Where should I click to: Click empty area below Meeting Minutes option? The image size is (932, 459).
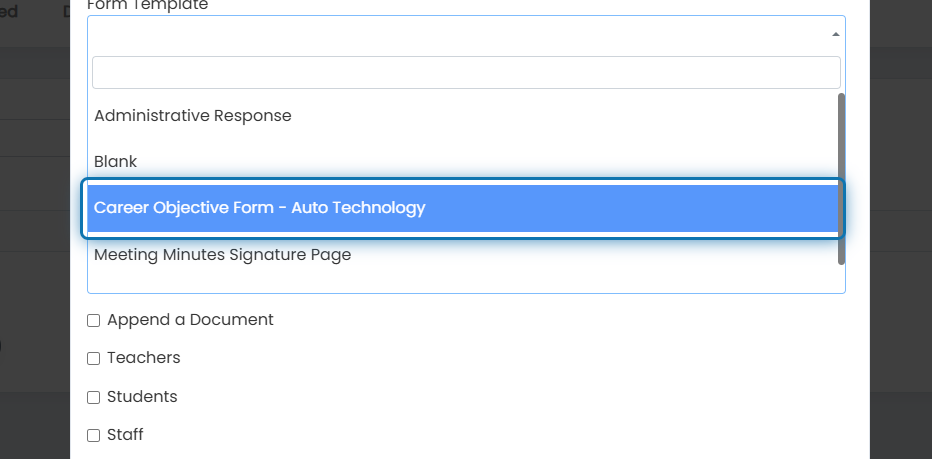pos(462,285)
